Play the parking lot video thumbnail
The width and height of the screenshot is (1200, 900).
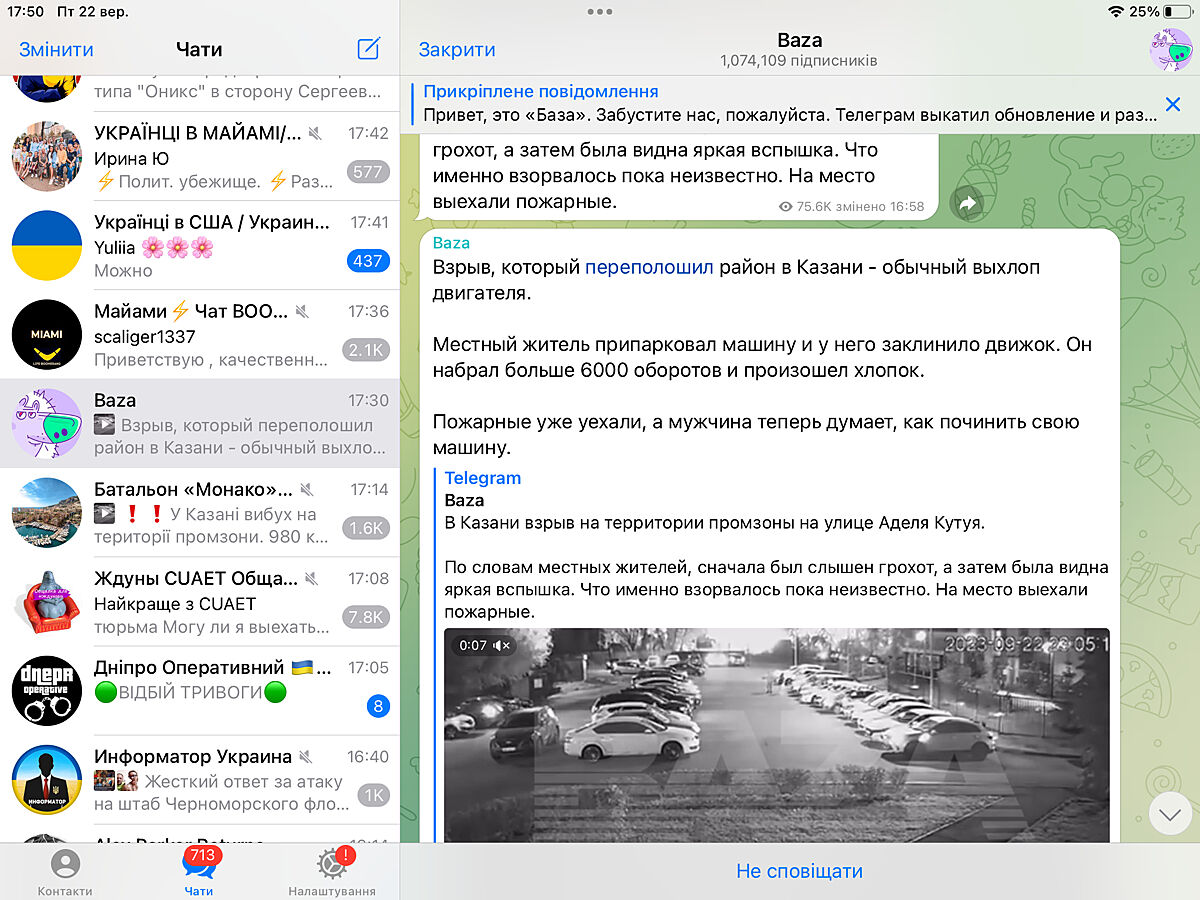point(777,735)
